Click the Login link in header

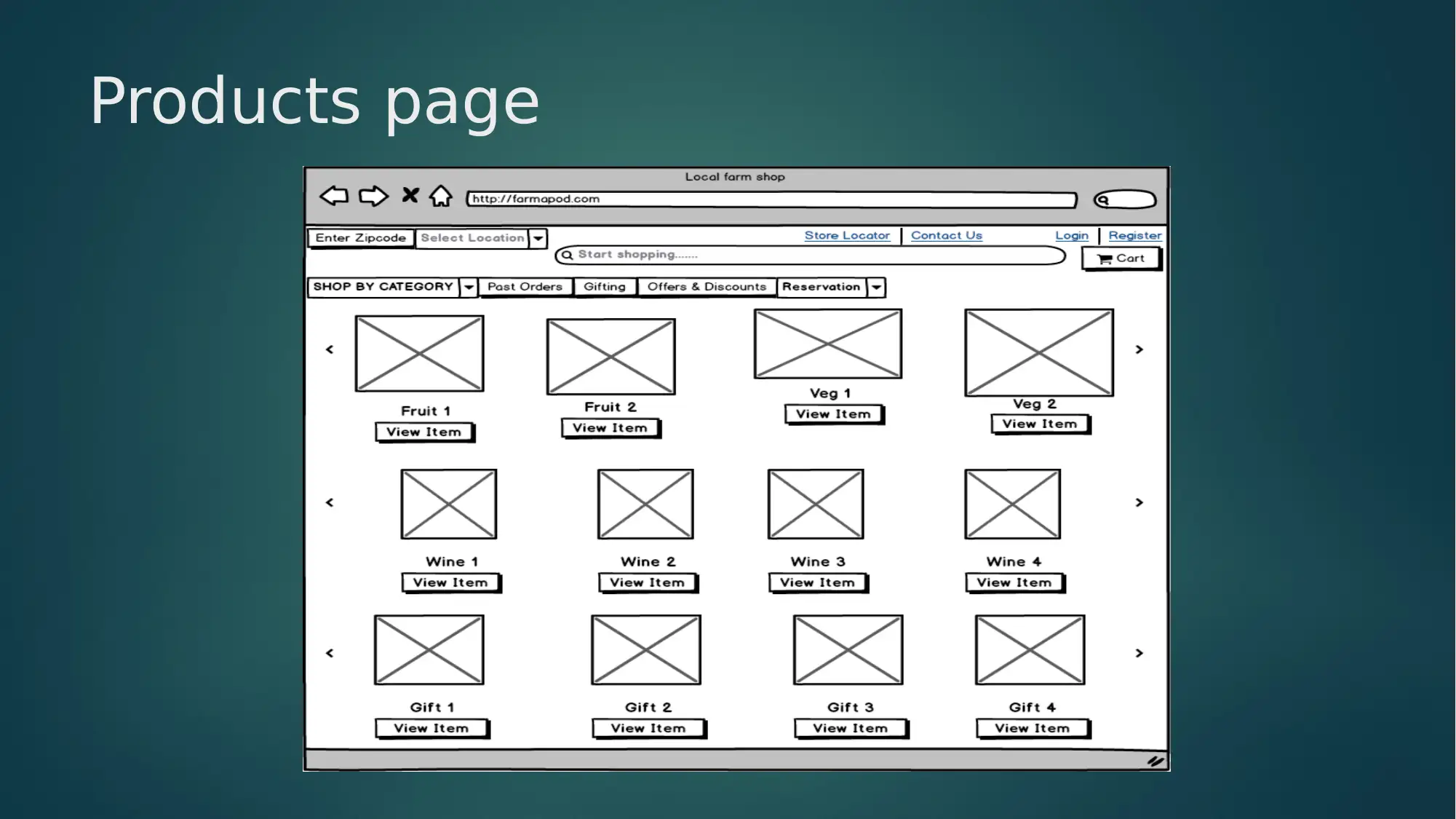(1072, 234)
